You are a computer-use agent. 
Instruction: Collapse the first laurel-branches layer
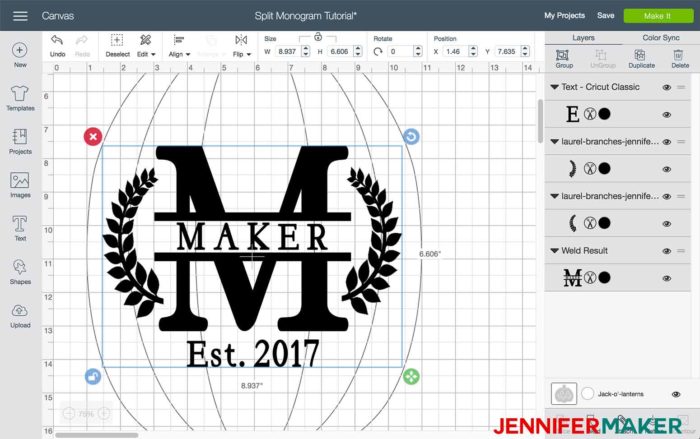pyautogui.click(x=554, y=142)
